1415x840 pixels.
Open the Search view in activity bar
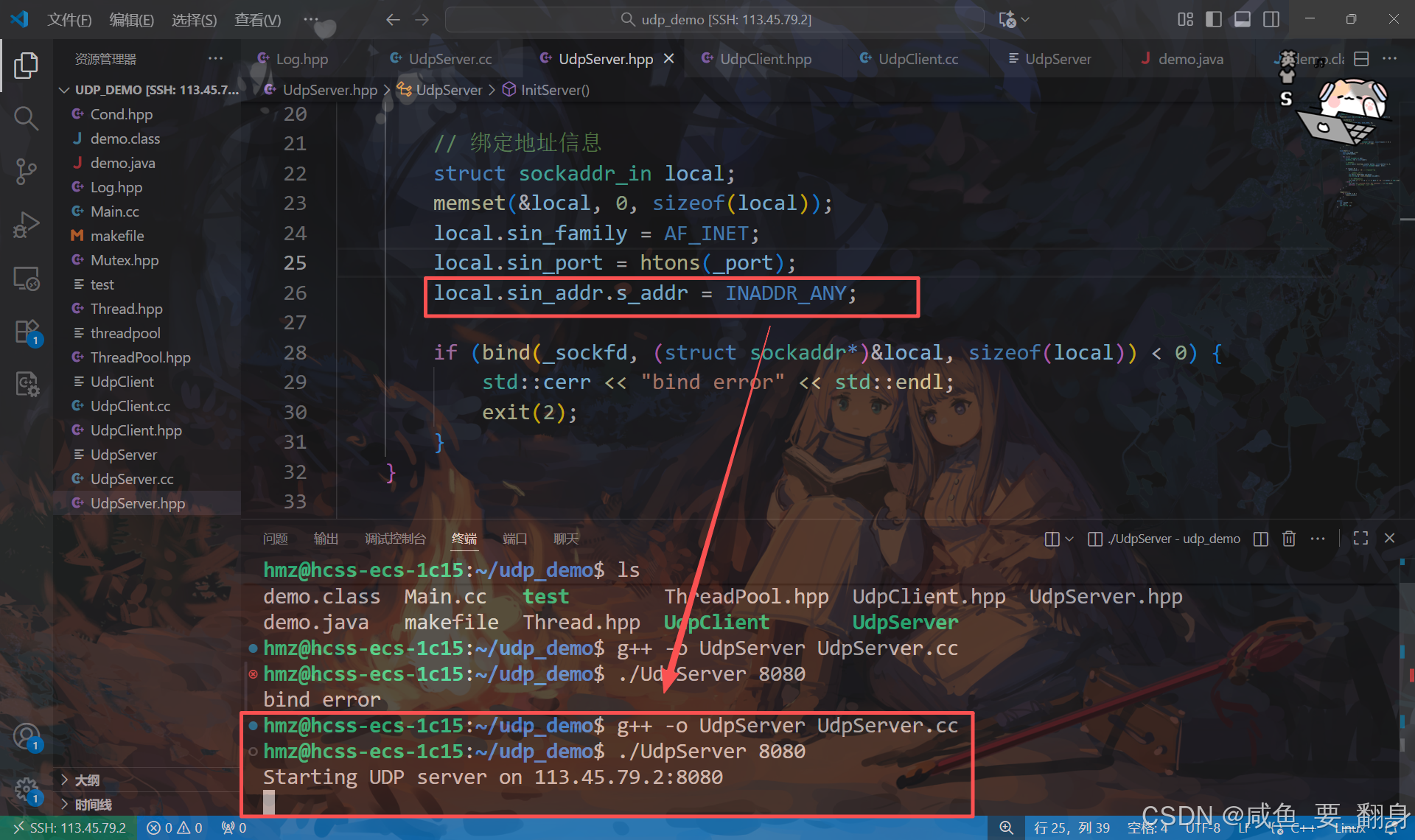coord(26,118)
